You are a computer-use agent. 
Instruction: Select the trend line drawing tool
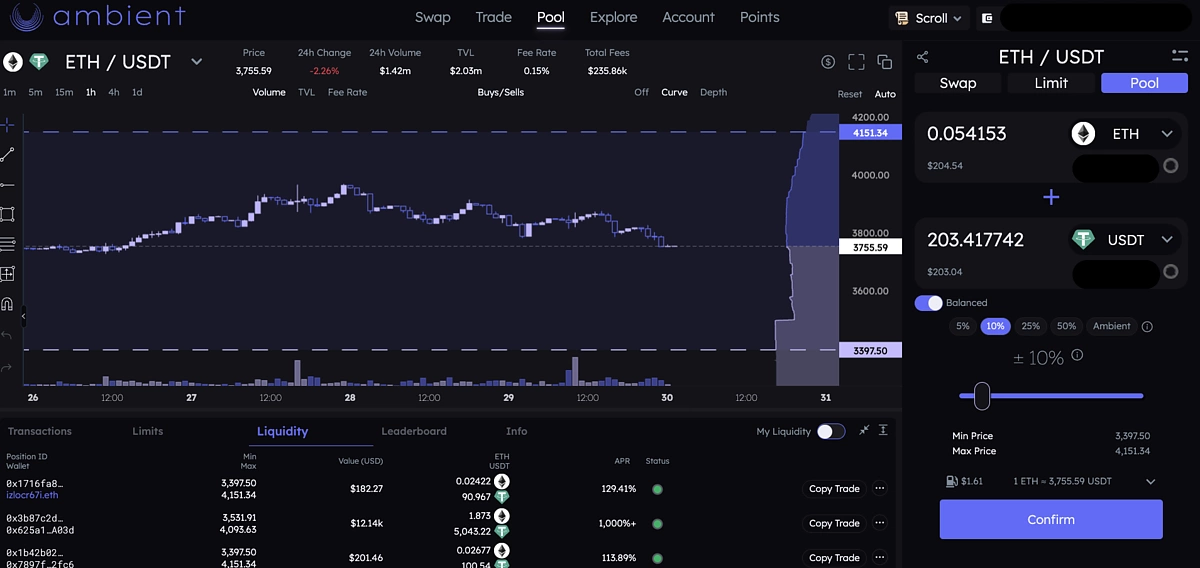pos(7,154)
